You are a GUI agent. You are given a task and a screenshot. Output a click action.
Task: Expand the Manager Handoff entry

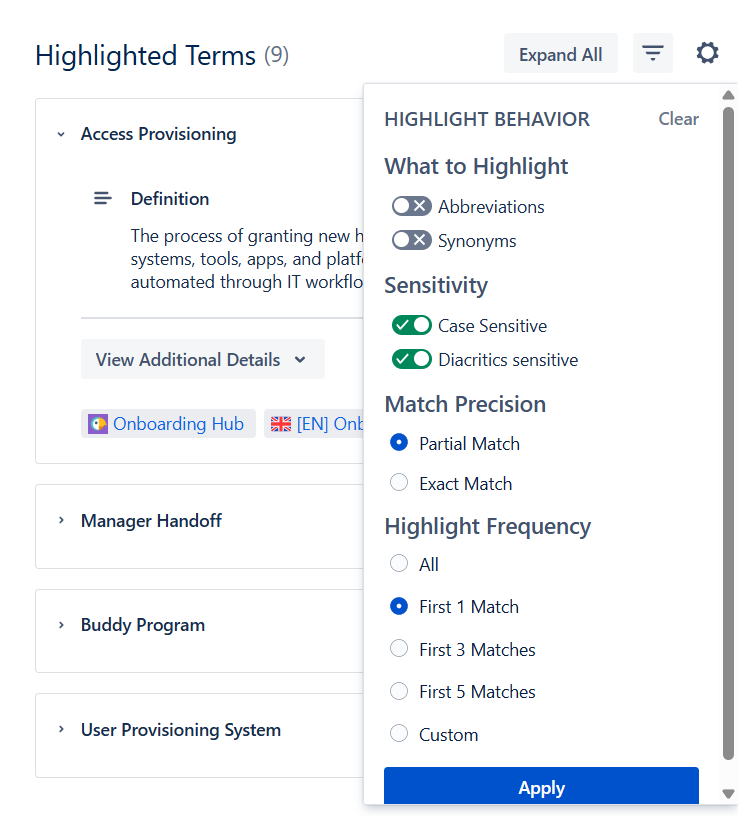pyautogui.click(x=60, y=520)
